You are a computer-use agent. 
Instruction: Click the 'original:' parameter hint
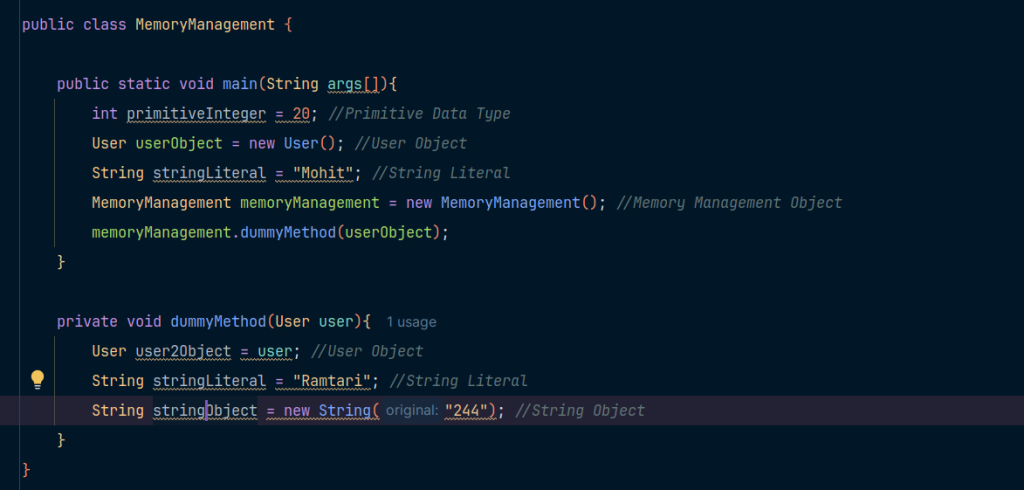point(411,410)
